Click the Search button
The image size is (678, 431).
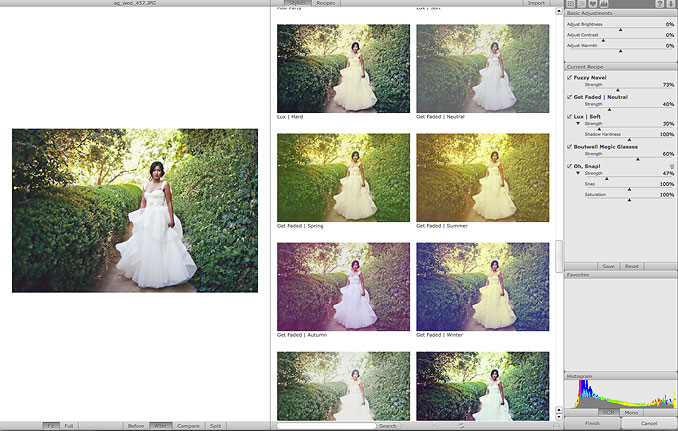pyautogui.click(x=387, y=426)
